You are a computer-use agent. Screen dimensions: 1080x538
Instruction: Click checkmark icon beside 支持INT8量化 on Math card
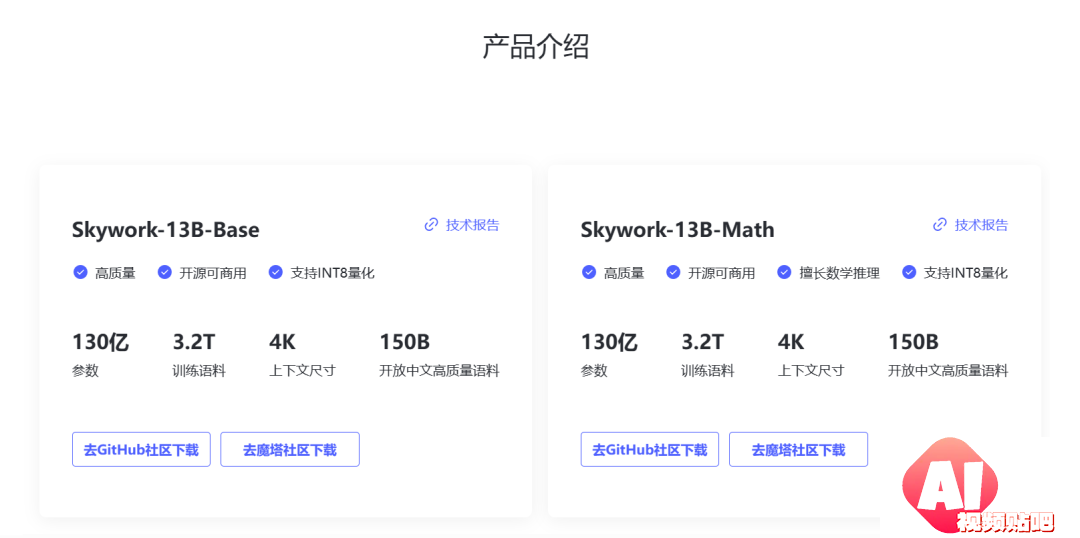tap(908, 272)
